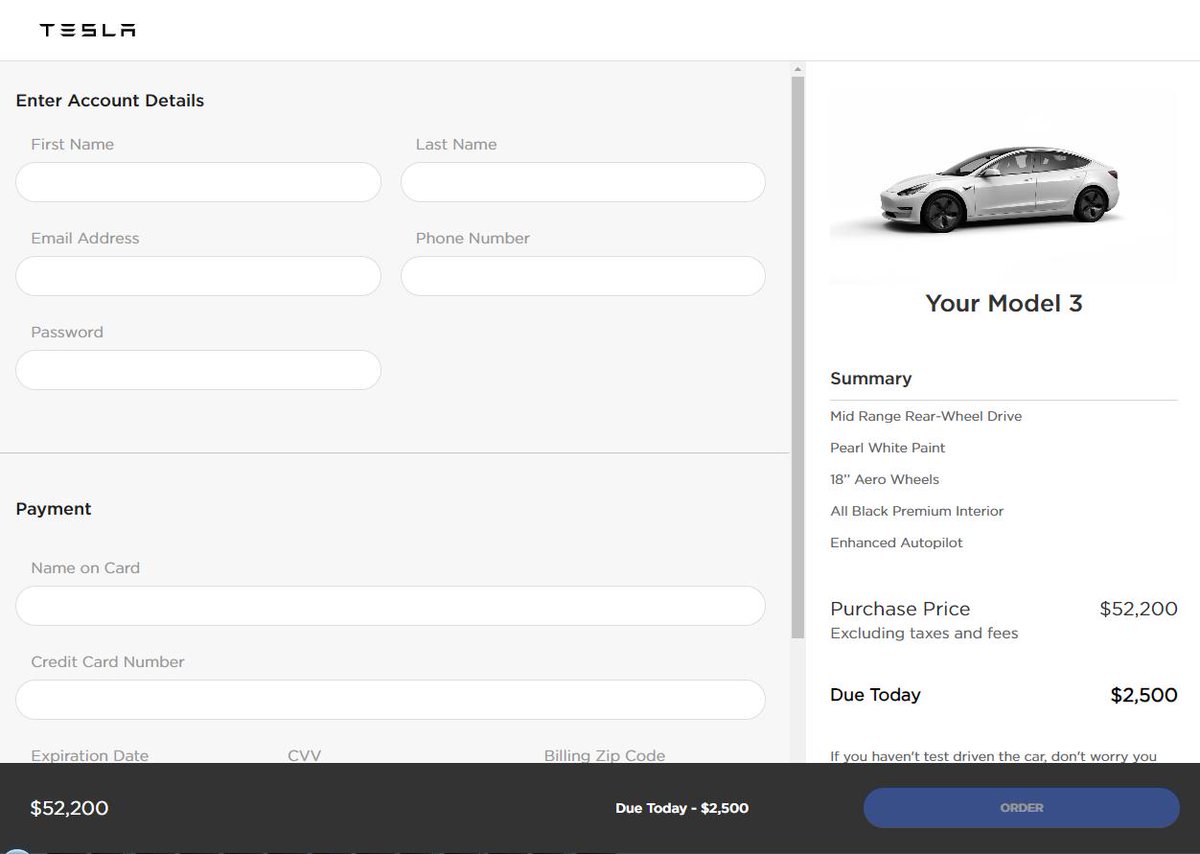This screenshot has width=1200, height=854.
Task: Click the 'Enter Account Details' heading
Action: (x=110, y=101)
